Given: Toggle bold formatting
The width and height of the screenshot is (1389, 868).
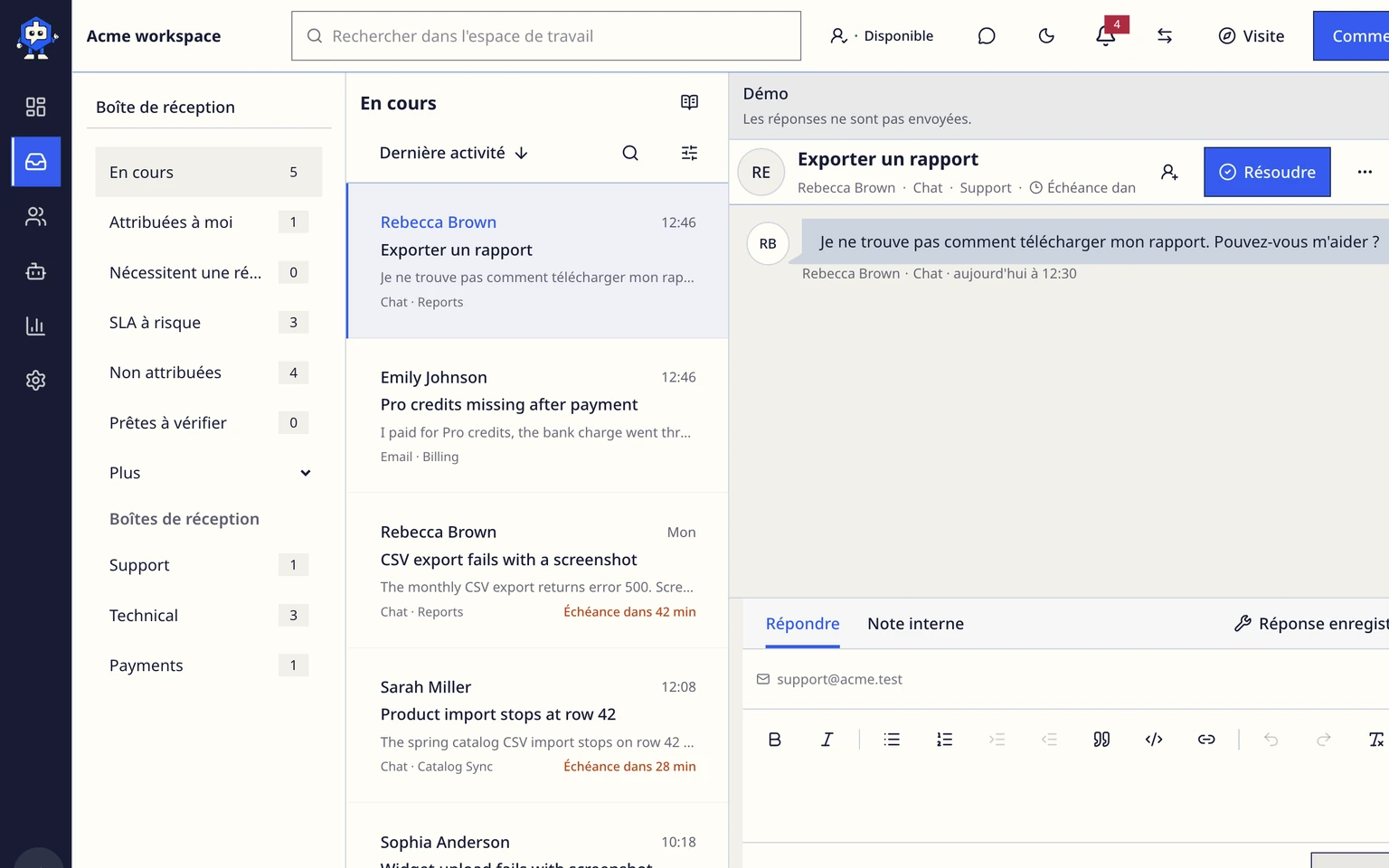Looking at the screenshot, I should pyautogui.click(x=775, y=740).
